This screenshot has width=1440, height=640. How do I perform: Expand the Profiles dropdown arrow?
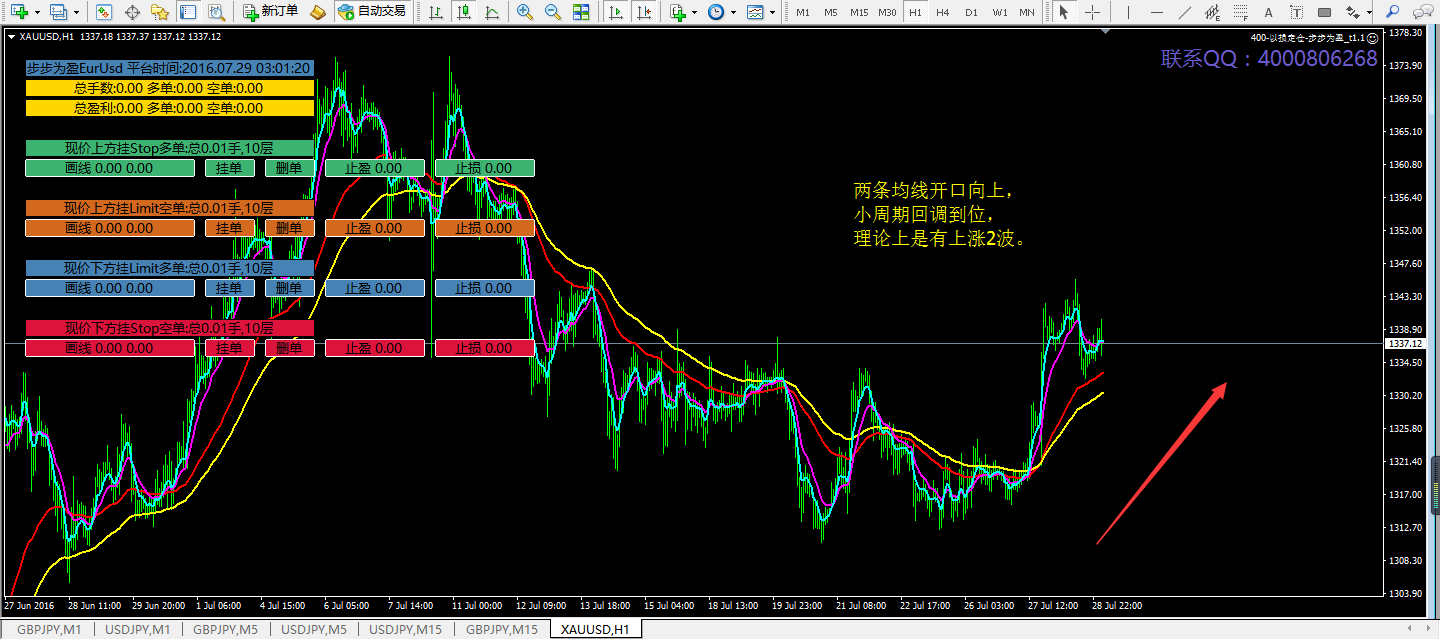[76, 12]
